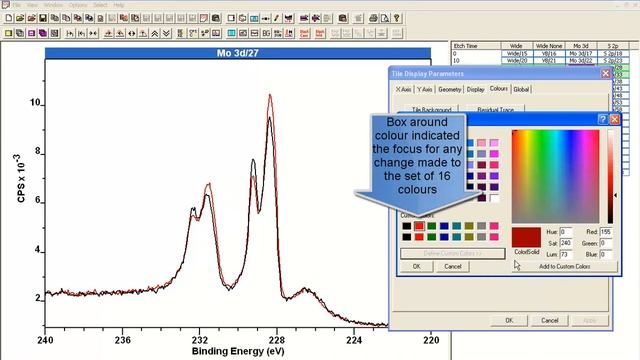Image resolution: width=640 pixels, height=360 pixels.
Task: Pick a colour in the rainbow spectrum field
Action: pyautogui.click(x=556, y=176)
